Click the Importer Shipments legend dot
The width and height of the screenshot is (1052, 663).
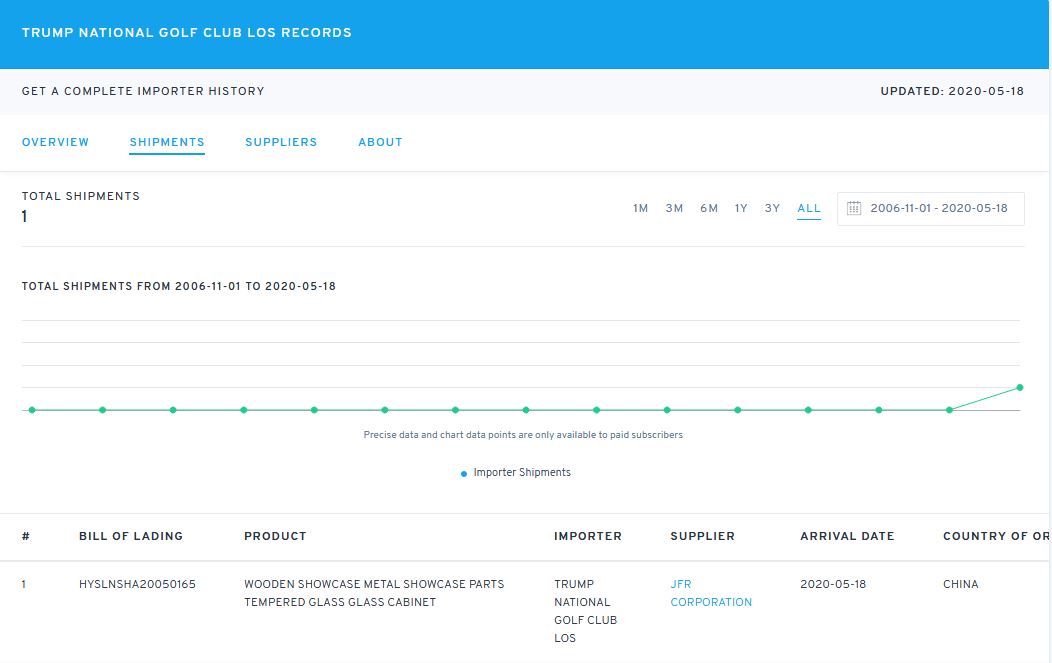464,473
